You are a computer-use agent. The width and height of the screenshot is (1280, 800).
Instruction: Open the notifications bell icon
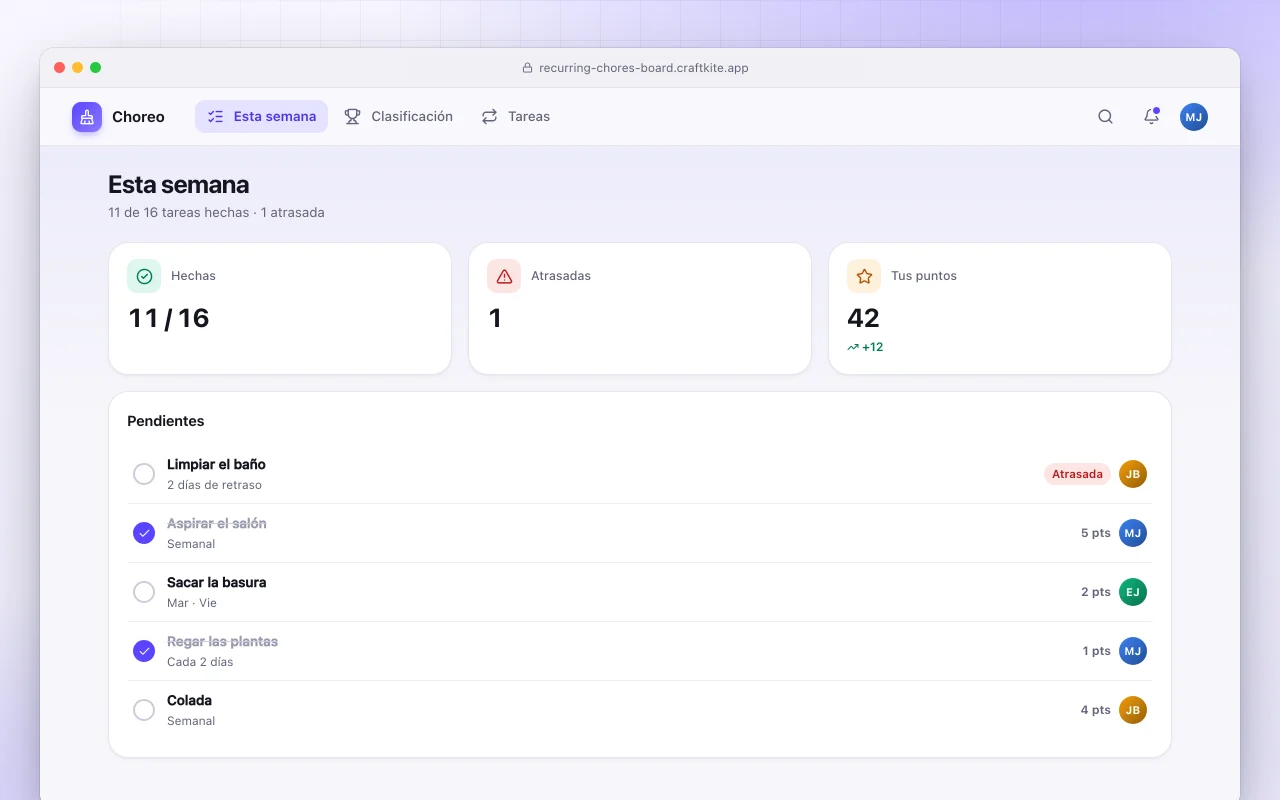tap(1151, 117)
